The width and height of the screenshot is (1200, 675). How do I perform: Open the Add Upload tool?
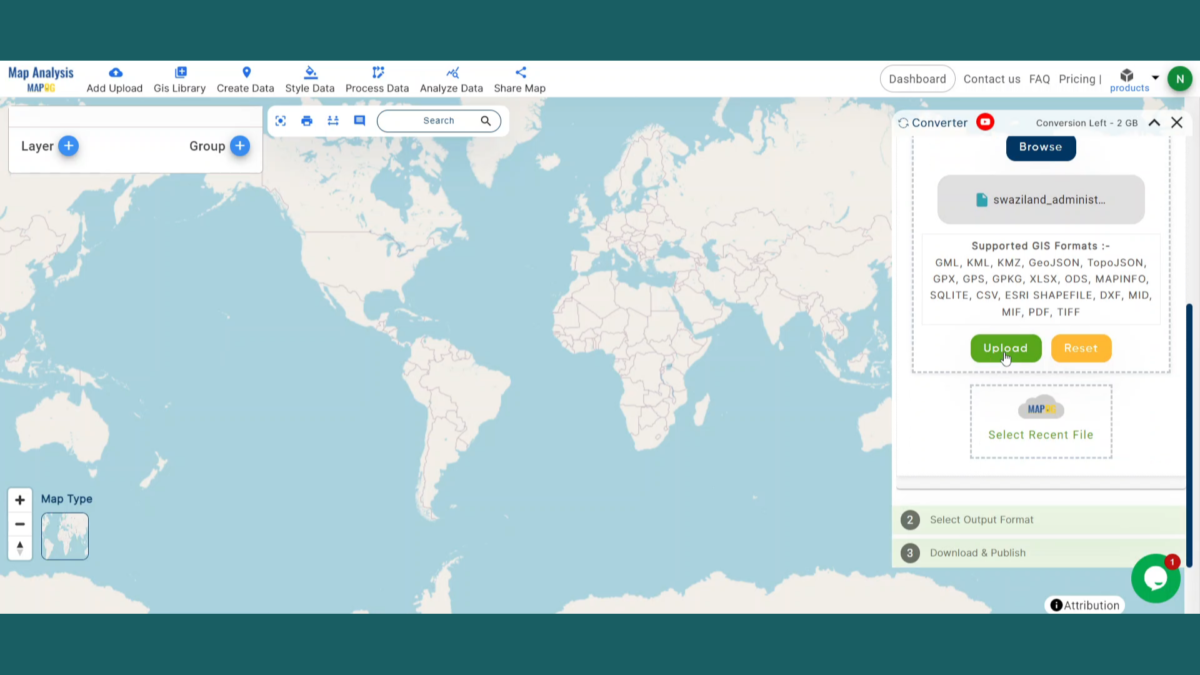pyautogui.click(x=114, y=78)
